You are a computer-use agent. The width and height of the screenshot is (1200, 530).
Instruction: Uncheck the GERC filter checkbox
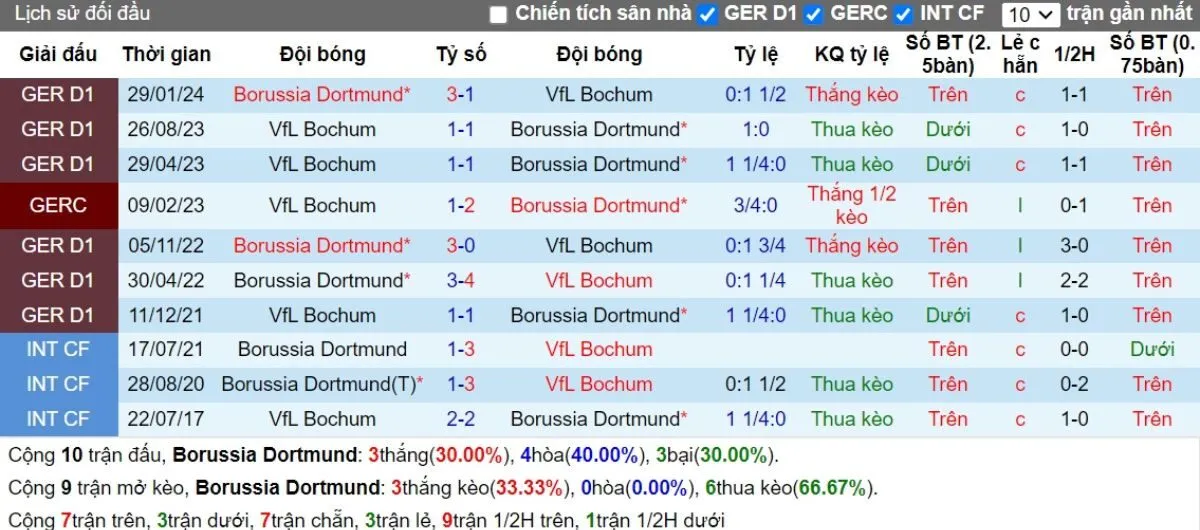(814, 15)
